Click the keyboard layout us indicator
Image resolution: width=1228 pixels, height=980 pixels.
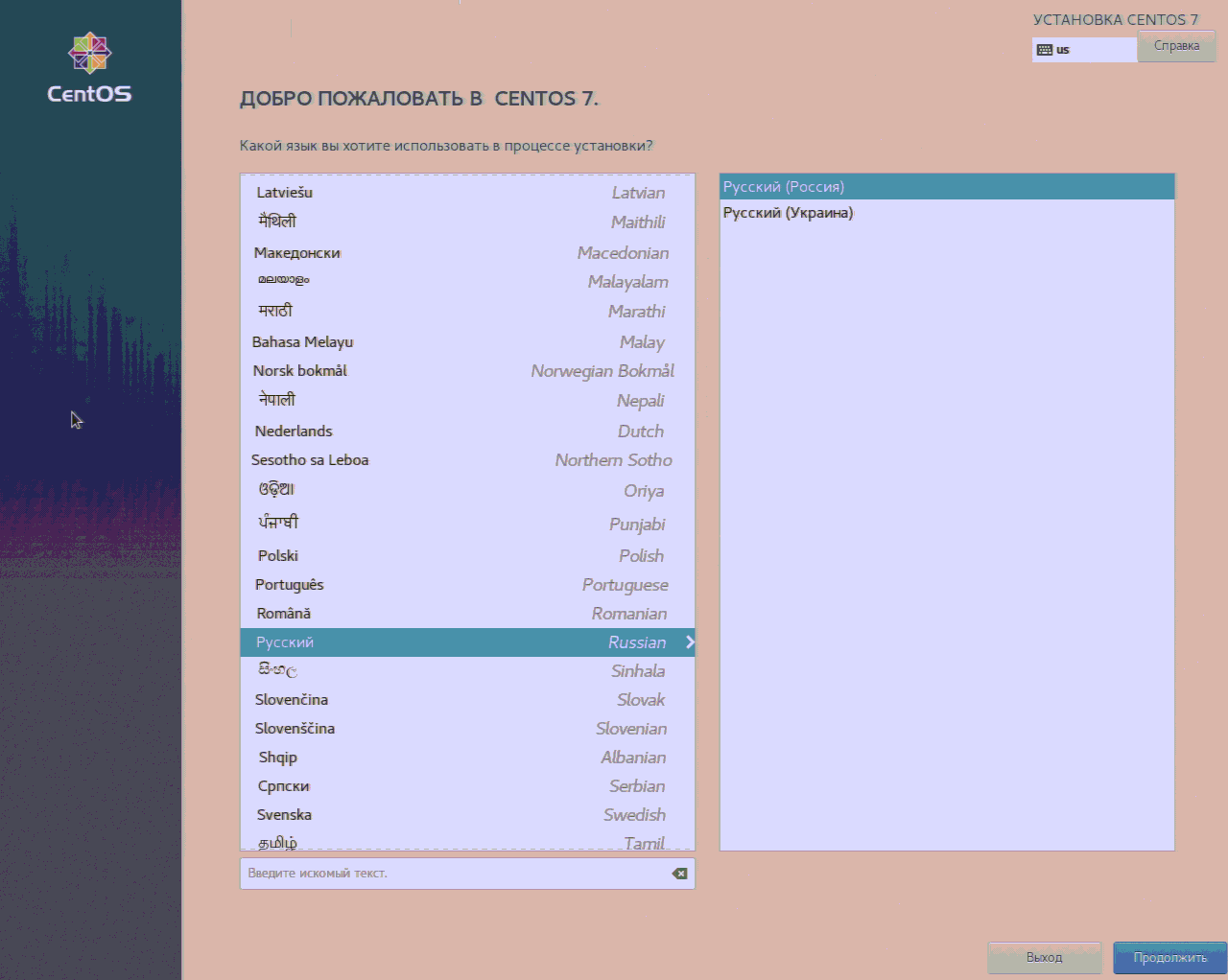tap(1084, 50)
